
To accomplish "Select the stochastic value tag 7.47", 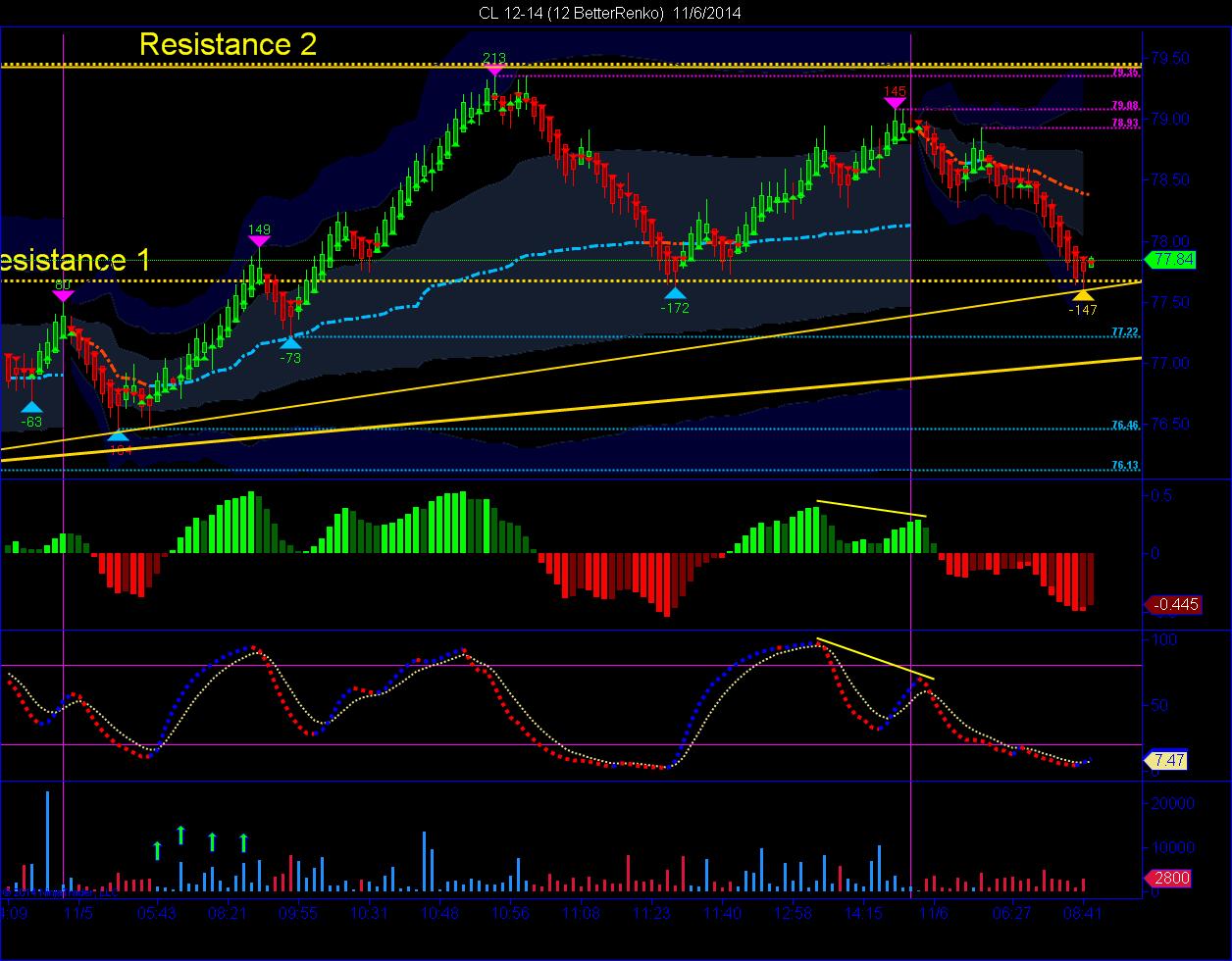I will pos(1167,760).
